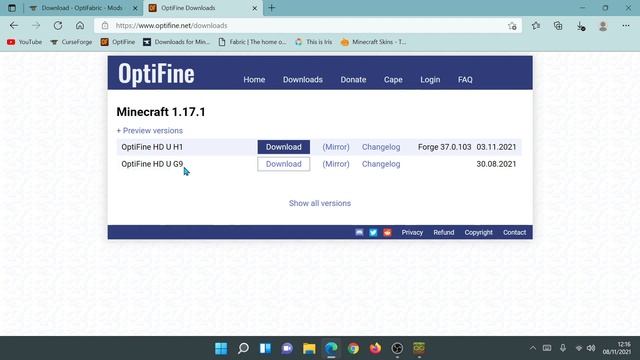This screenshot has width=640, height=360.
Task: Open the FAQ menu item
Action: pos(465,80)
